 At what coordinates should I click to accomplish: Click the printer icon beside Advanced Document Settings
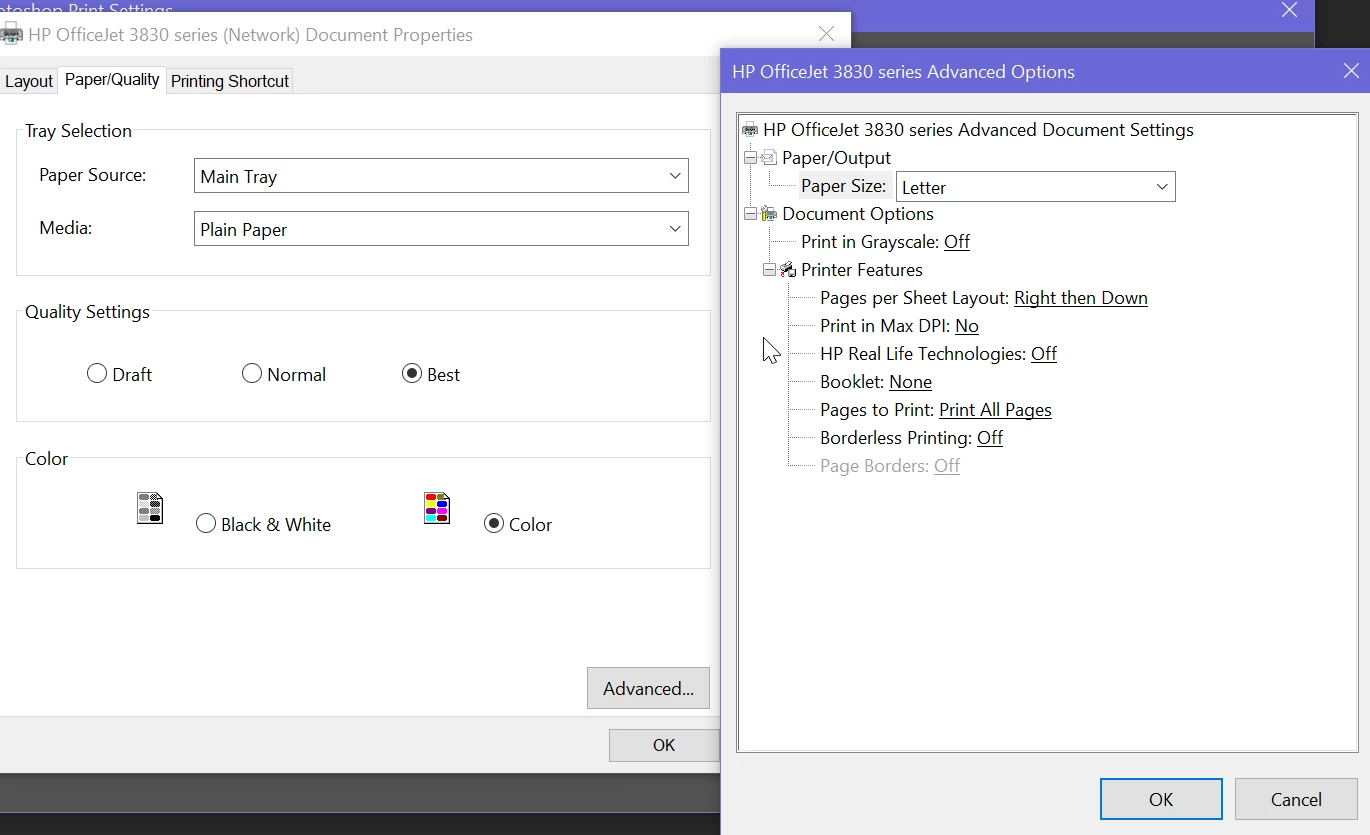click(x=750, y=130)
